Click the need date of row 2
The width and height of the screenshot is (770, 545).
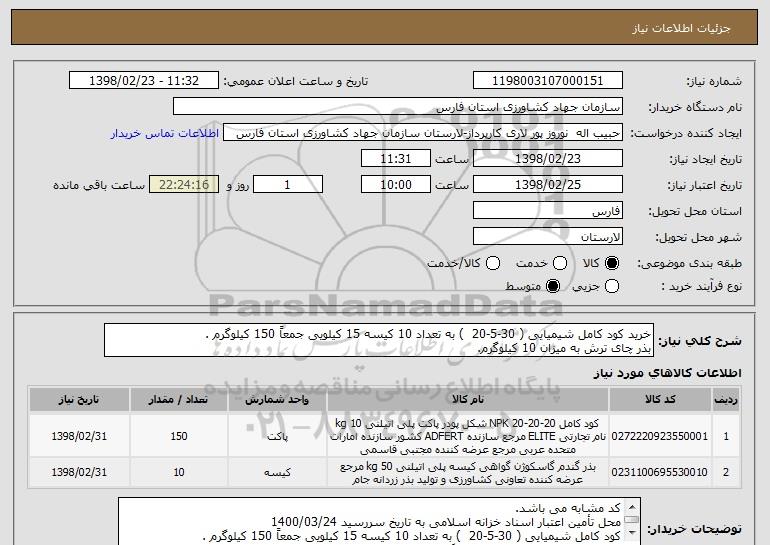pos(79,472)
